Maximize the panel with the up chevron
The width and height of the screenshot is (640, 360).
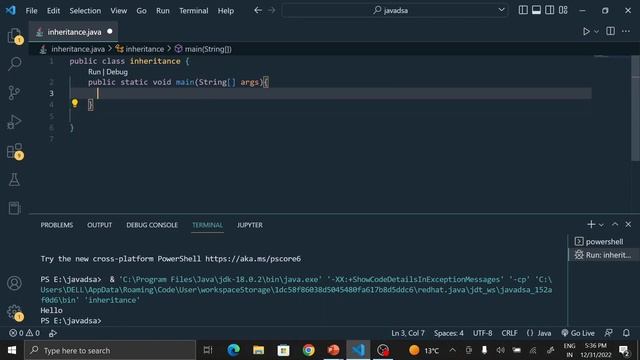point(615,224)
